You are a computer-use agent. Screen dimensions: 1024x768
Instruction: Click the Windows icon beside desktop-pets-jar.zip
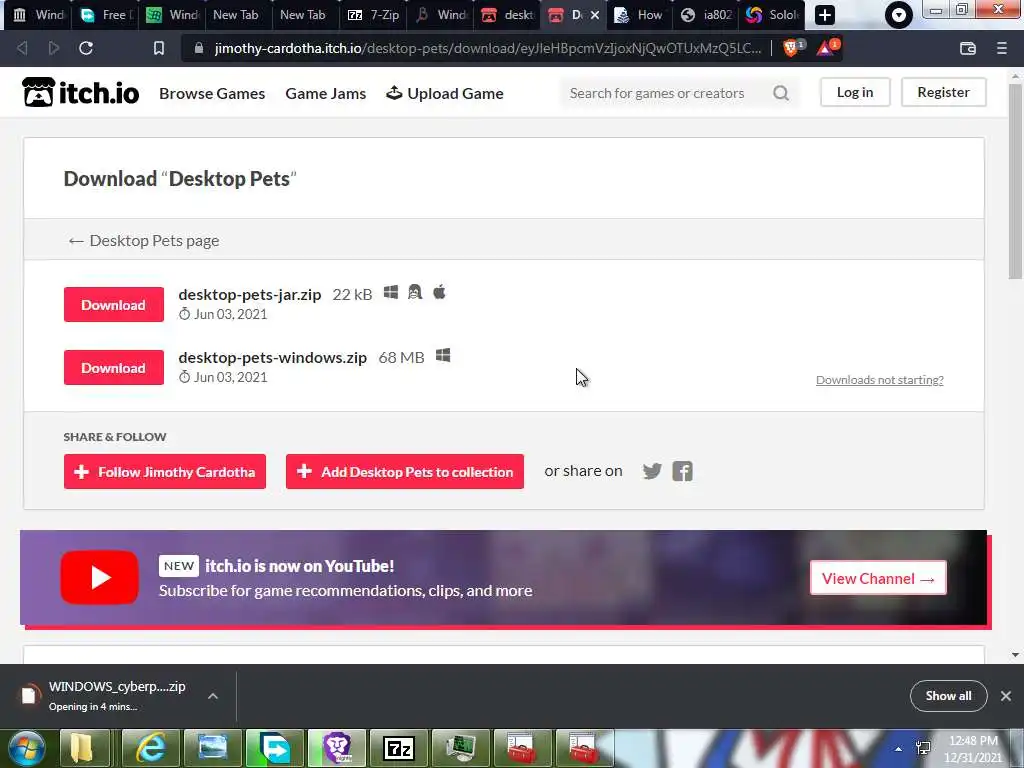click(x=391, y=293)
